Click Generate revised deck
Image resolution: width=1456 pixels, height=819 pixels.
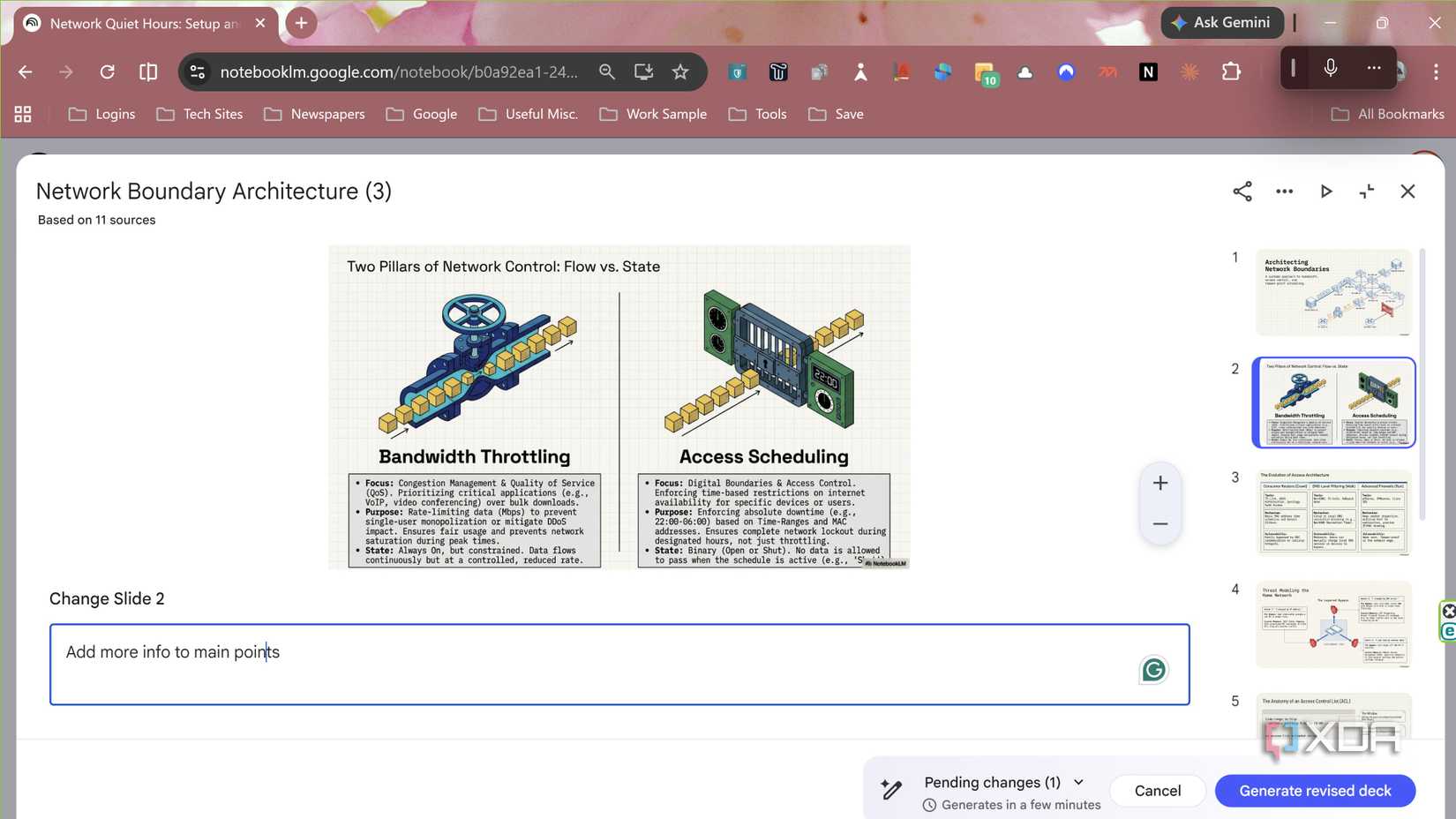1314,790
